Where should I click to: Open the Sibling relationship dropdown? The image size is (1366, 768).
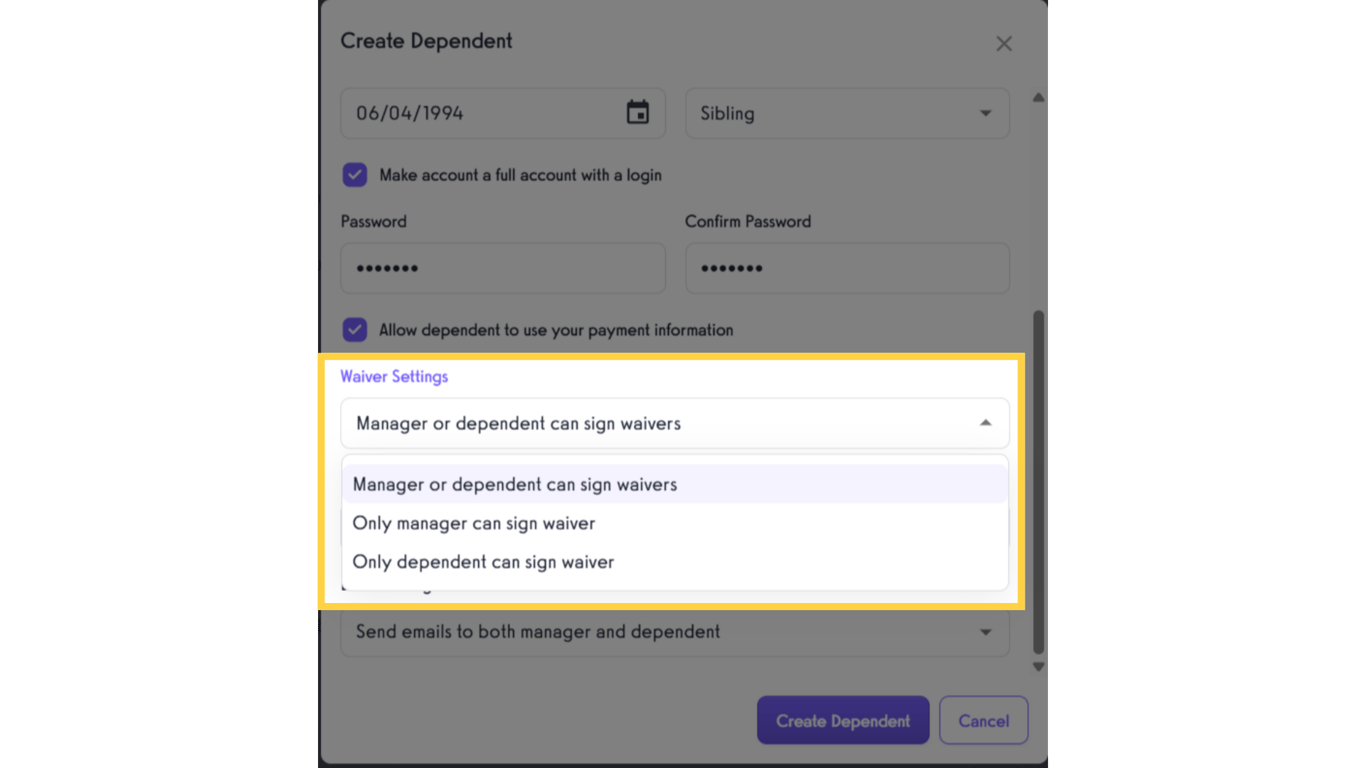point(847,113)
